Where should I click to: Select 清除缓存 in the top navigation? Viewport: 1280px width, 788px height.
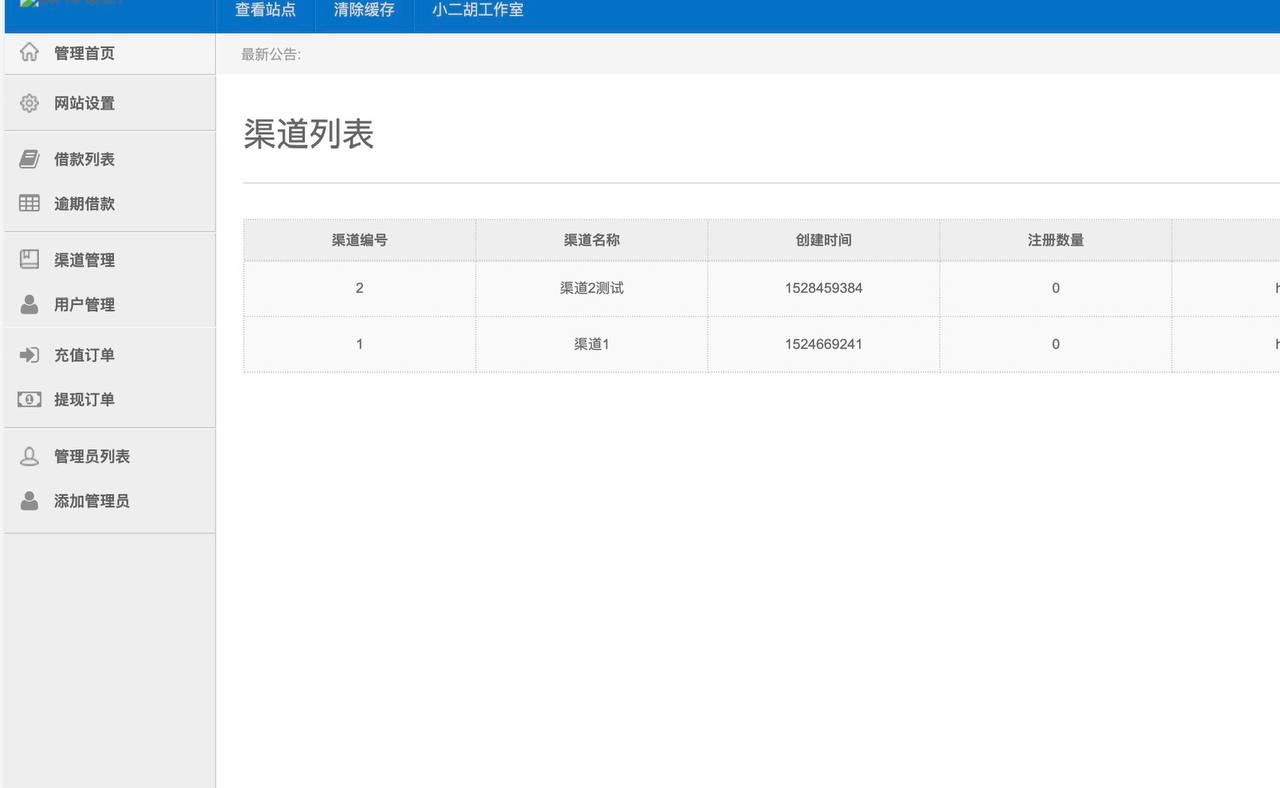[x=364, y=10]
